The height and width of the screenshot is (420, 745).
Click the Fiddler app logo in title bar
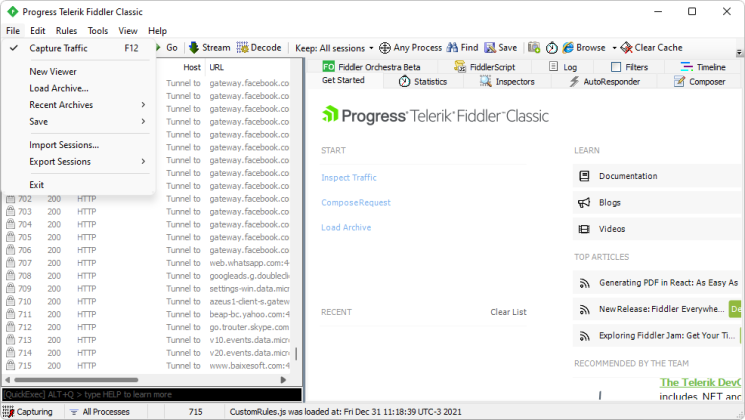(x=12, y=11)
